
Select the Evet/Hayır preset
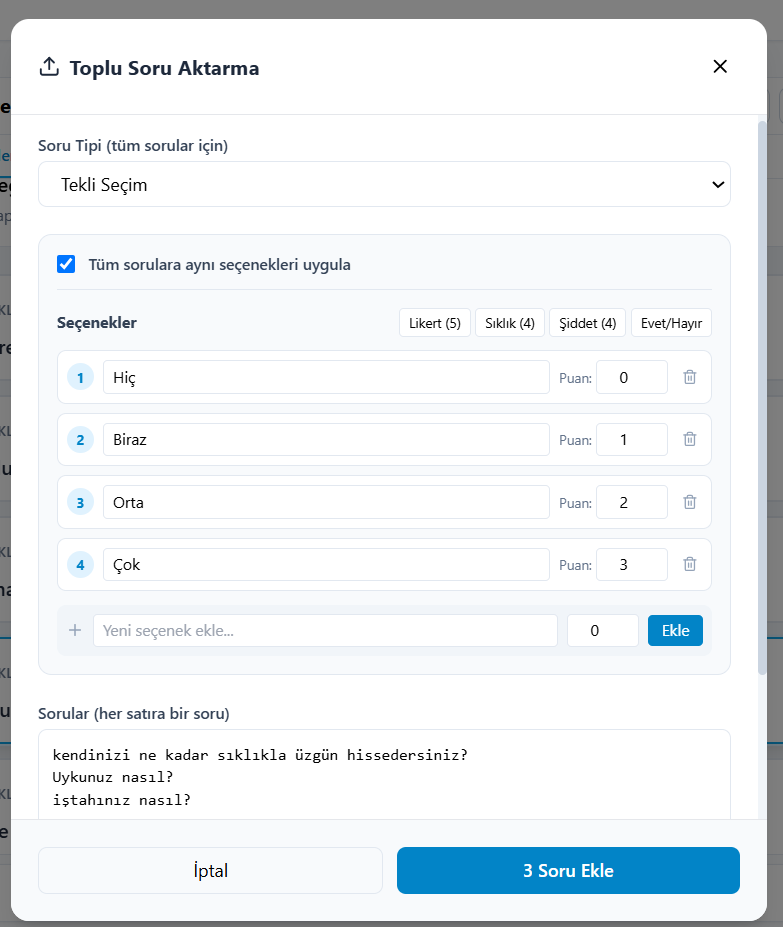(671, 323)
